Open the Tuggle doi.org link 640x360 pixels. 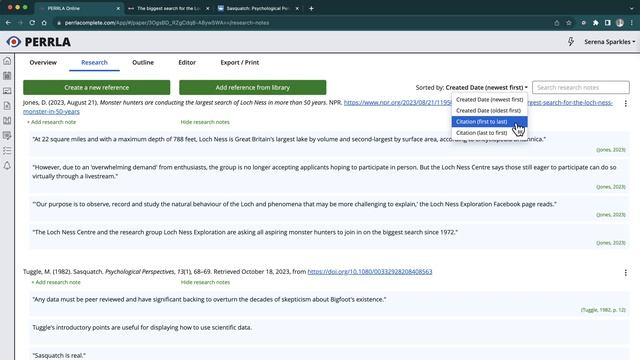370,271
